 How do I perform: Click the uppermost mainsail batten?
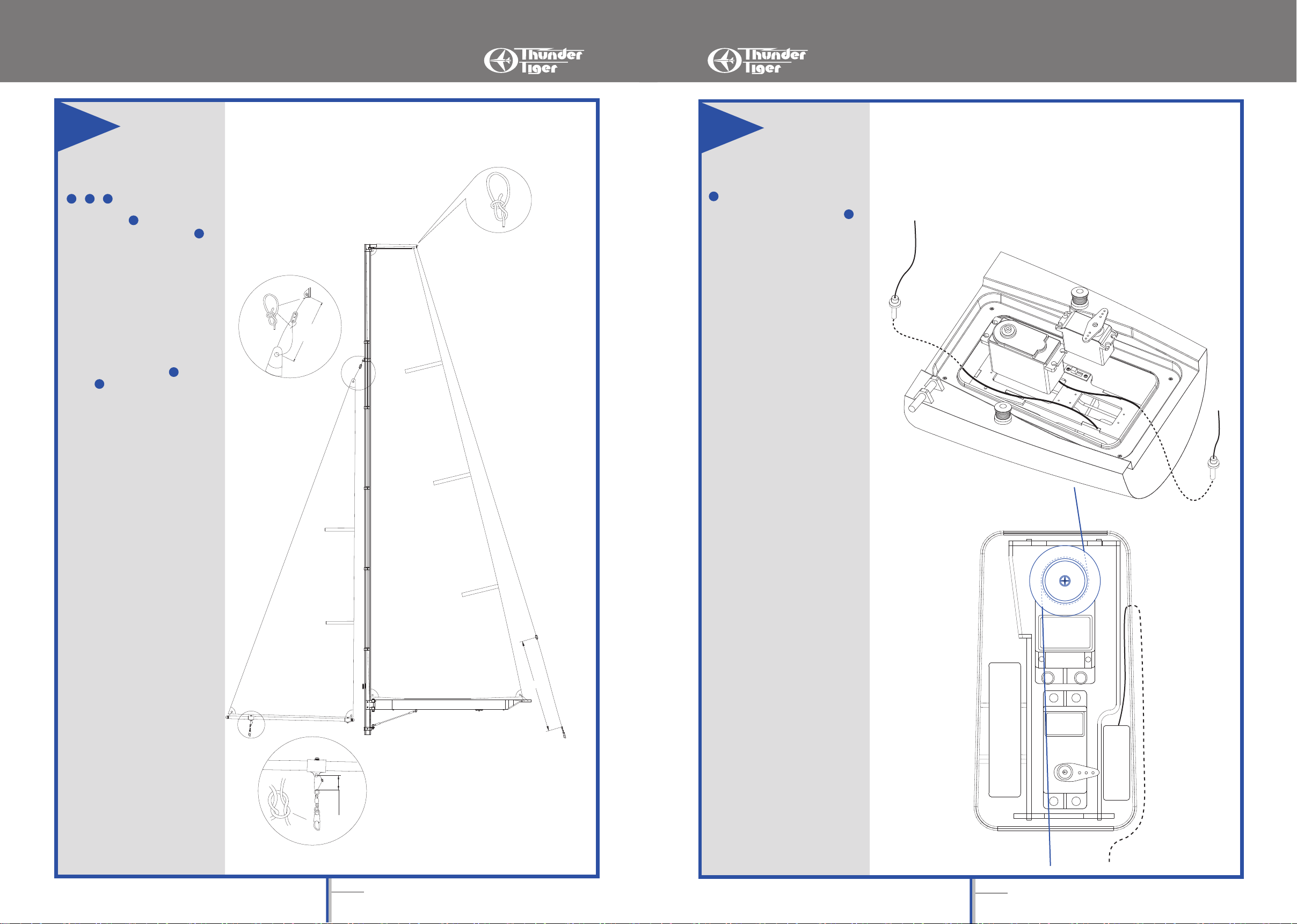(423, 367)
